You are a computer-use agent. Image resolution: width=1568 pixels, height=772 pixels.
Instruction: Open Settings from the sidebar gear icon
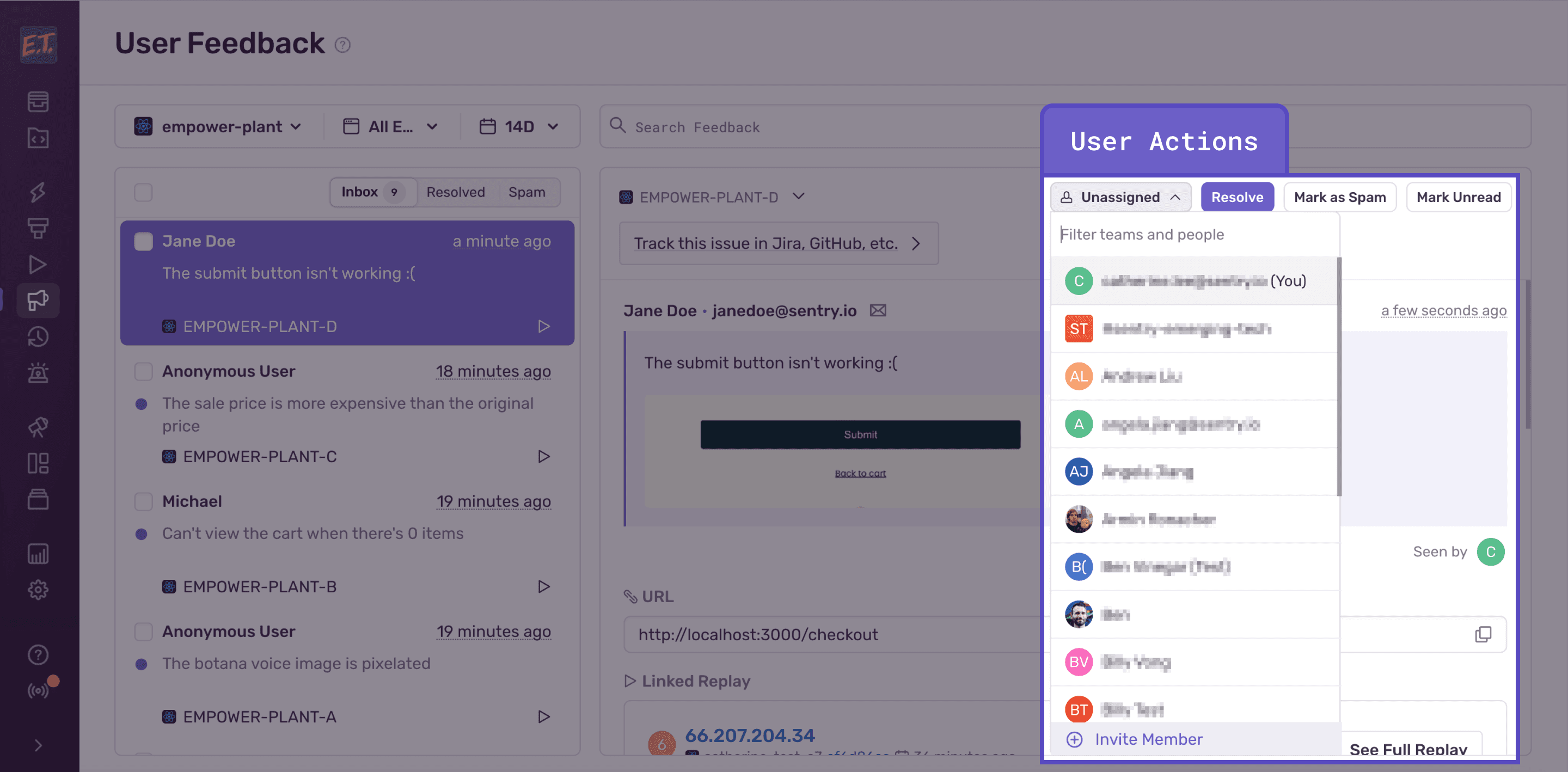coord(38,589)
